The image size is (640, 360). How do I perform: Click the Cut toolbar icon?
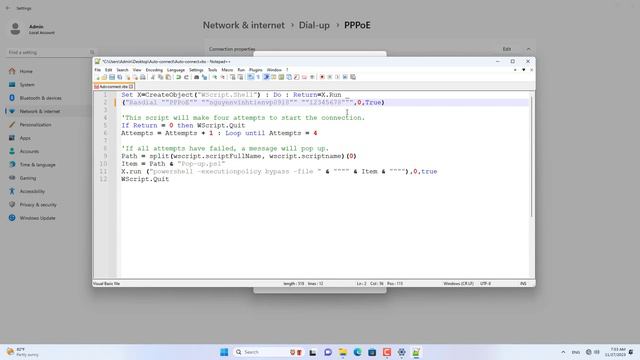(x=152, y=77)
